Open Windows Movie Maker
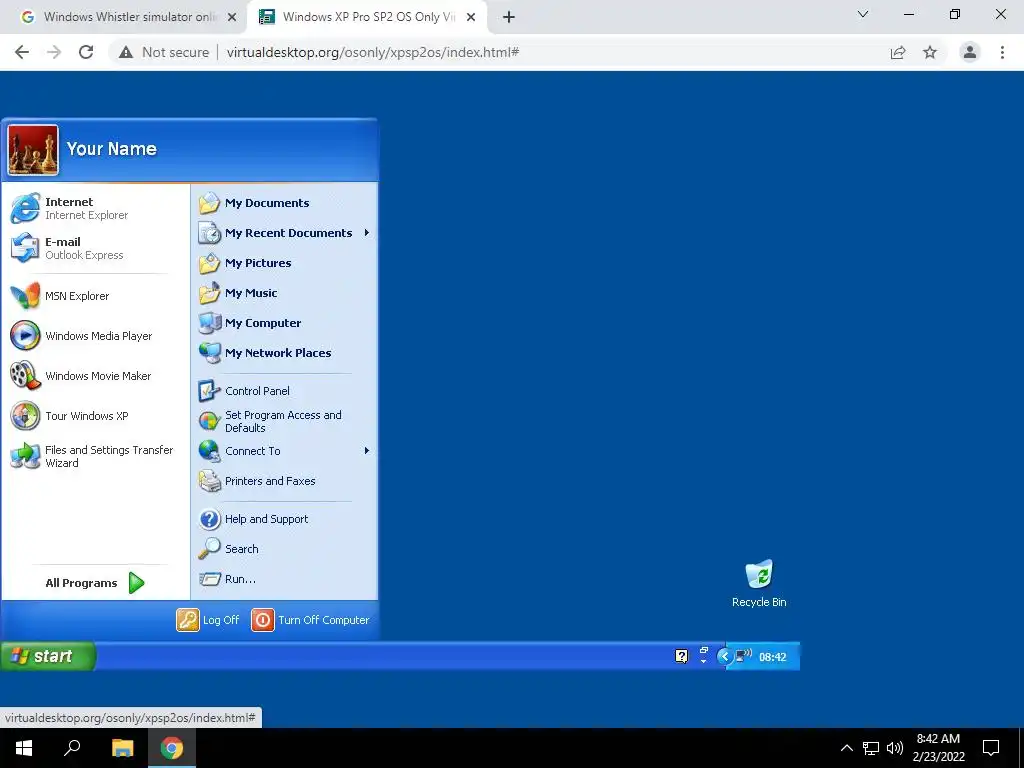This screenshot has width=1024, height=768. point(80,376)
